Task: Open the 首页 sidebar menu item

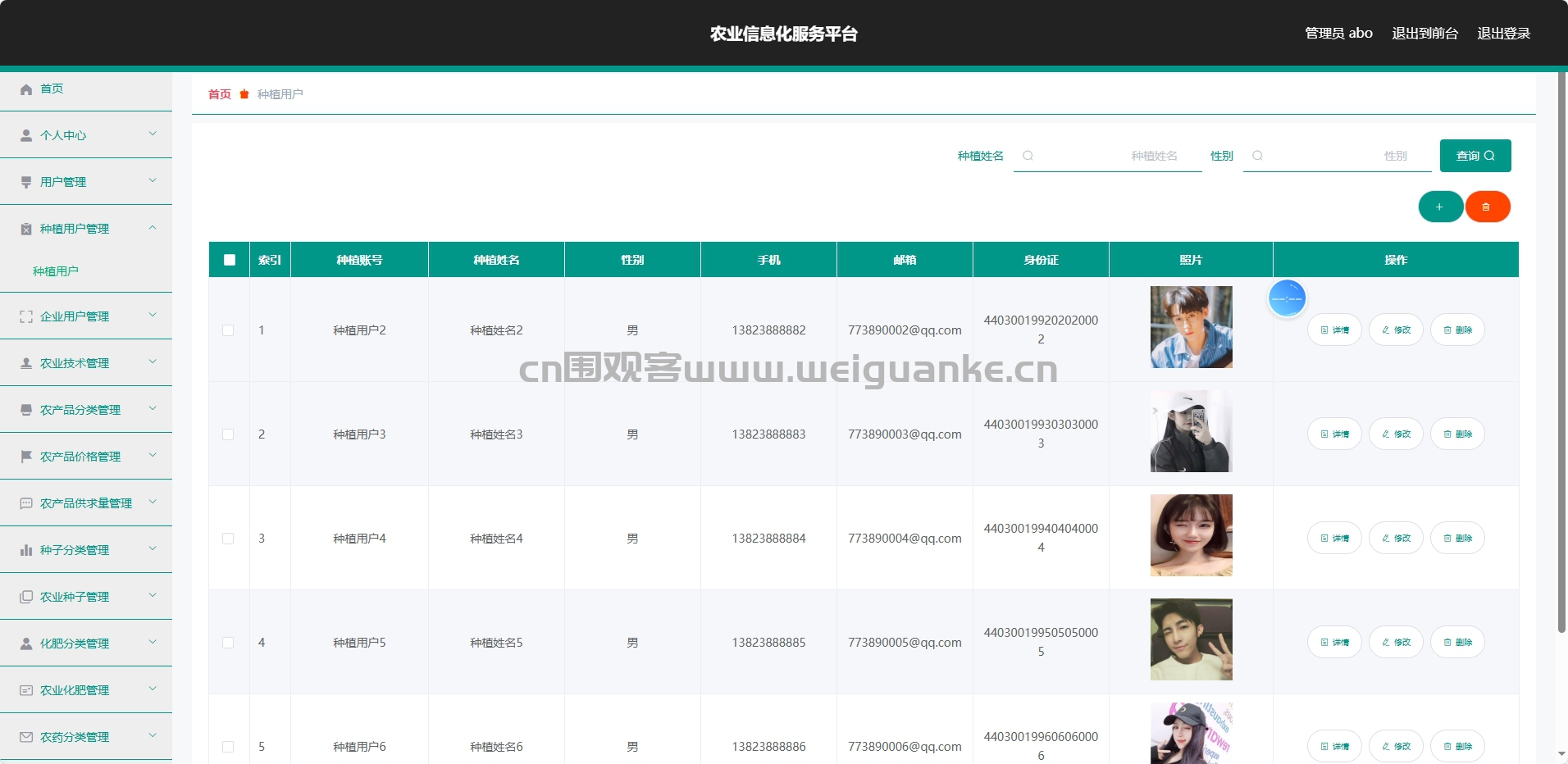Action: [x=86, y=89]
